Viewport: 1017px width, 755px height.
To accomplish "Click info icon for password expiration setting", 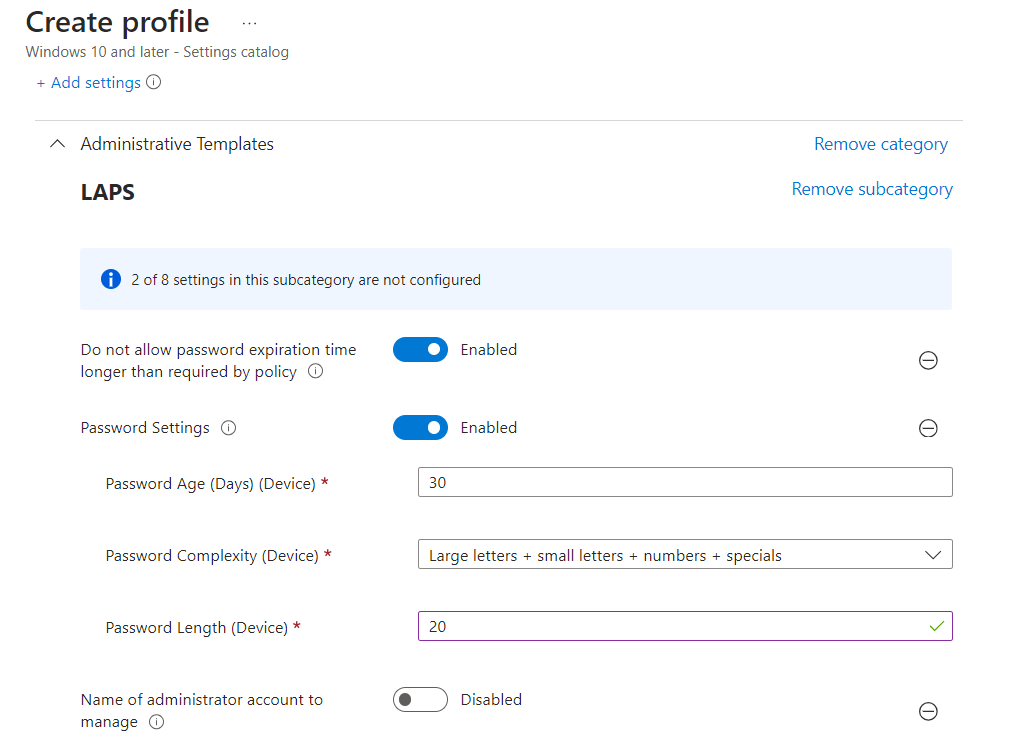I will tap(316, 372).
